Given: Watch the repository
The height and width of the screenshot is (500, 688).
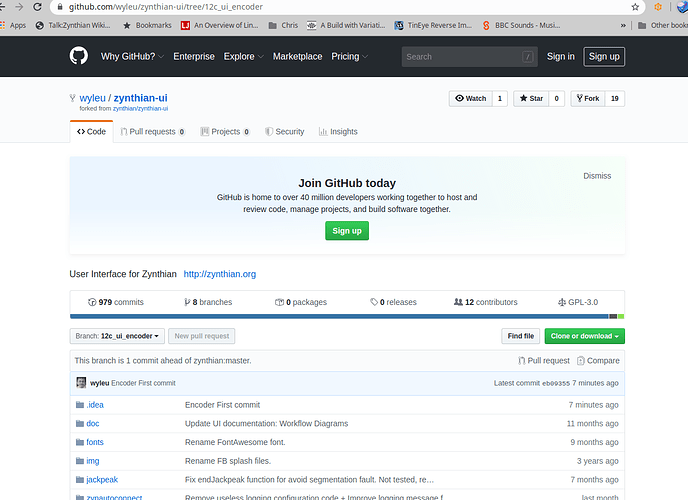Looking at the screenshot, I should click(470, 99).
